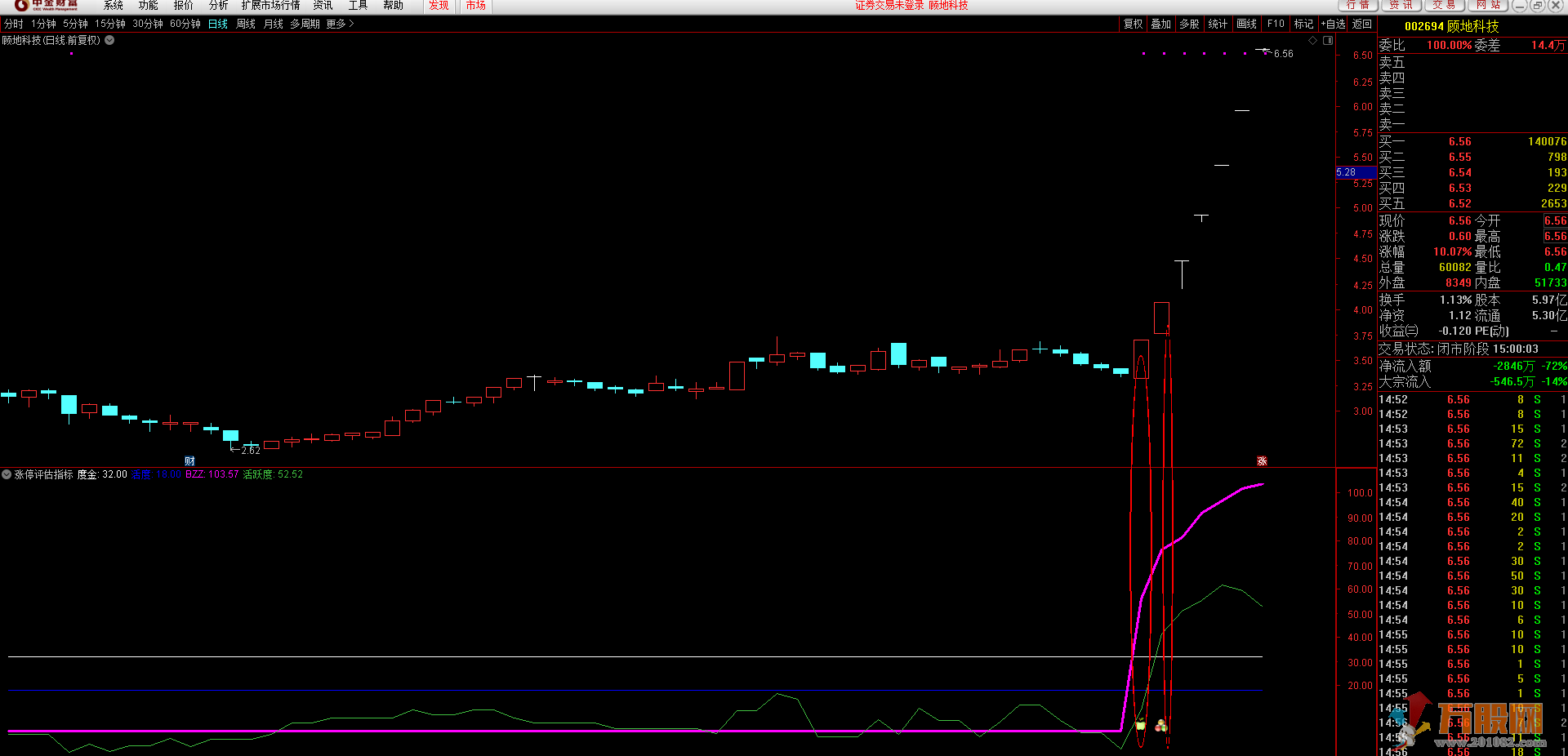Viewport: 1568px width, 756px height.
Task: Open dropdown beside 涨停评估指标 indicator
Action: 7,474
